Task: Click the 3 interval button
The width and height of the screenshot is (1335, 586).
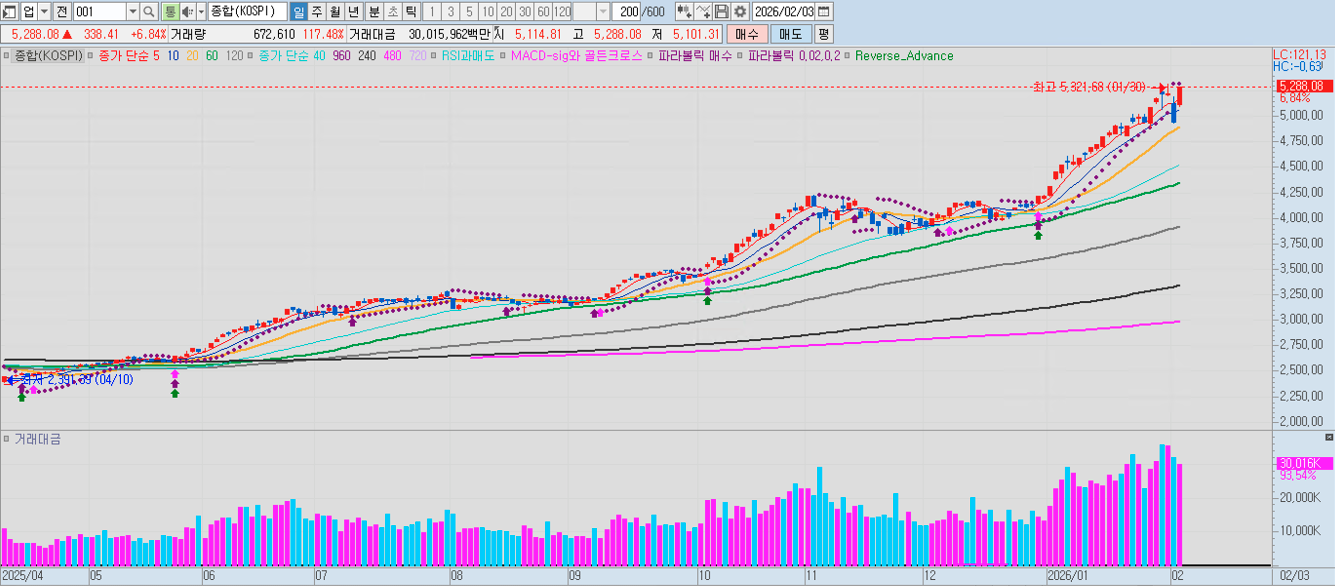Action: [x=450, y=11]
